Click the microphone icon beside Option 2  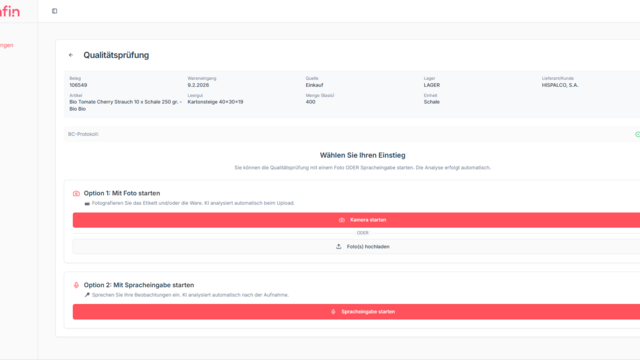pos(76,285)
